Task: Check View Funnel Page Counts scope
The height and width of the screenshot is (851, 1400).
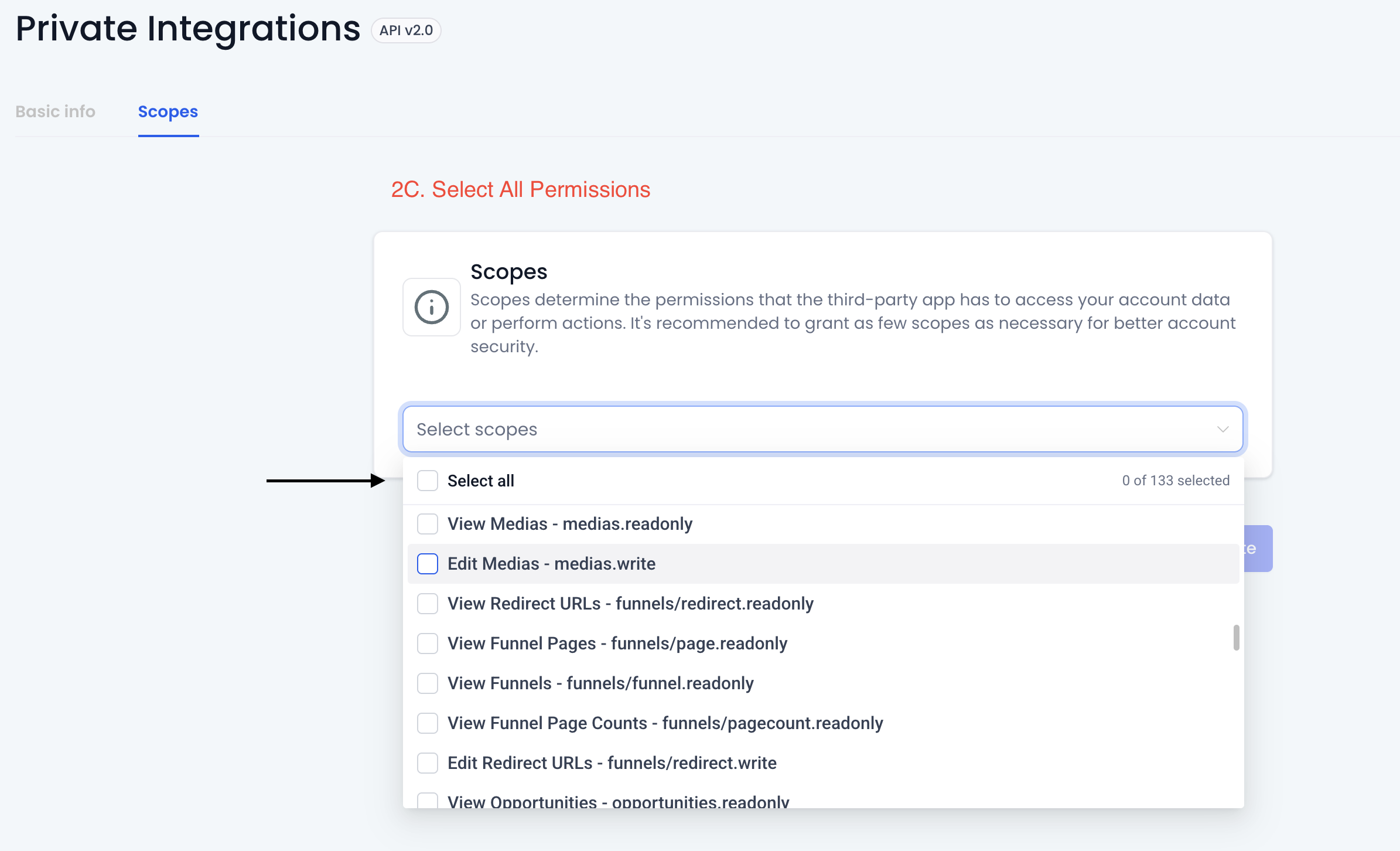Action: coord(427,723)
